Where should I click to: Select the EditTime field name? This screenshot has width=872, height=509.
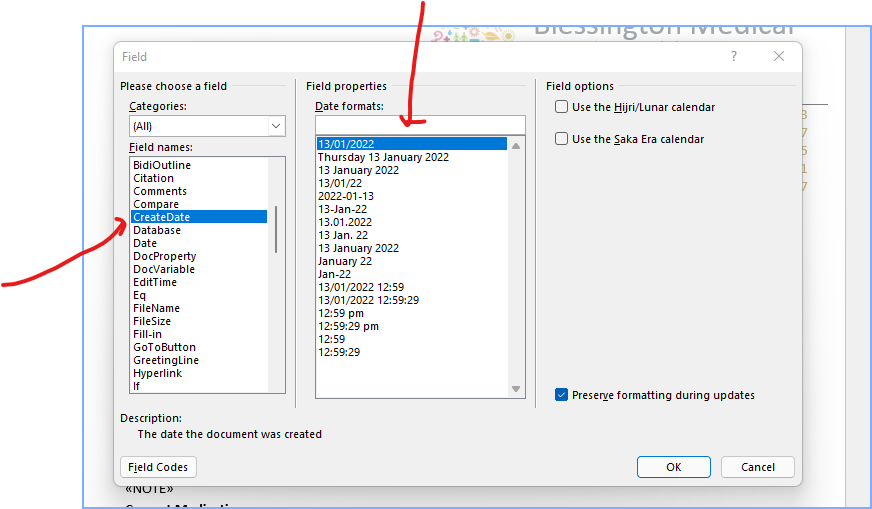(x=155, y=282)
